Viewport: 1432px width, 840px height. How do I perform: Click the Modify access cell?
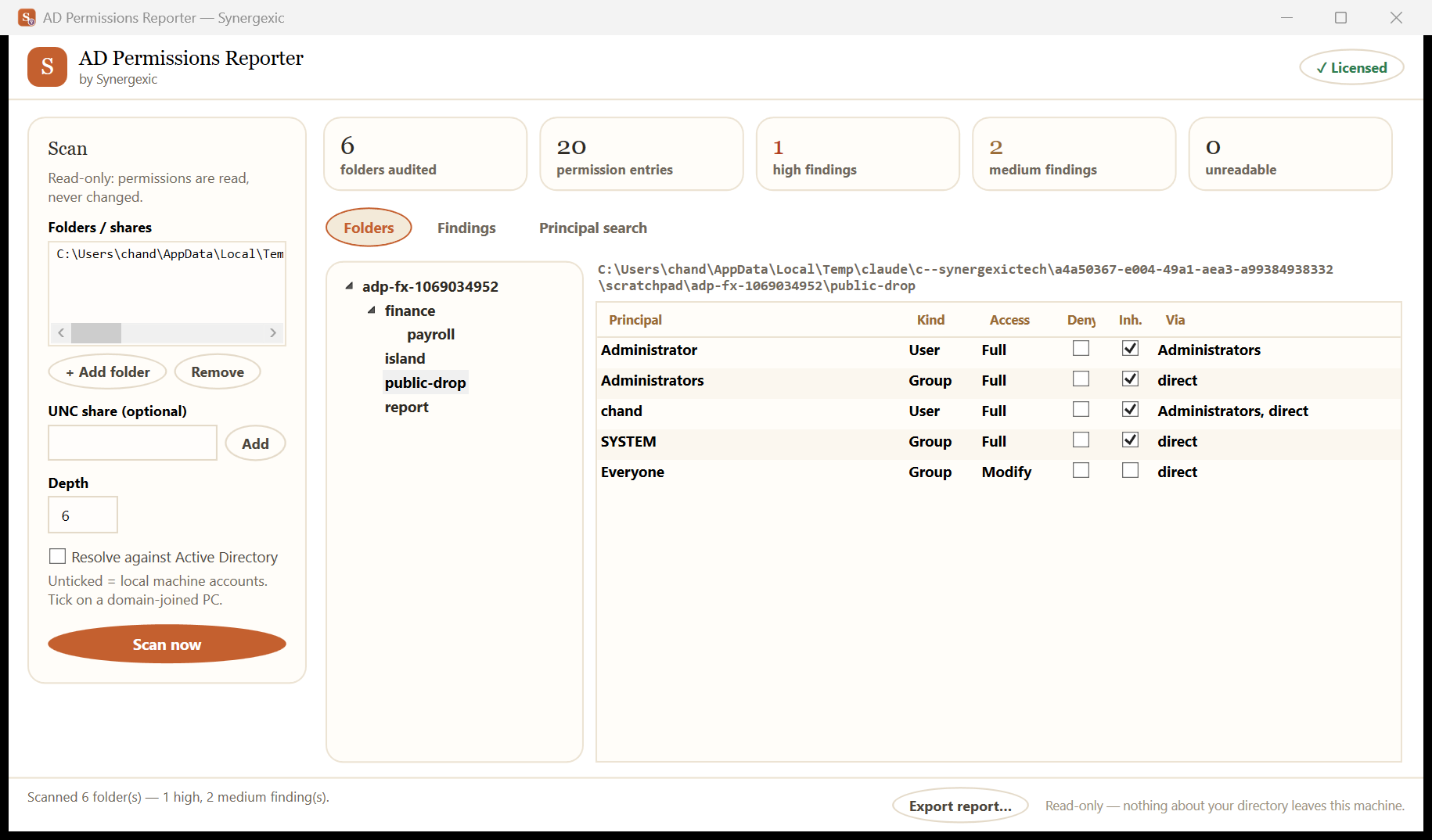pyautogui.click(x=1006, y=472)
